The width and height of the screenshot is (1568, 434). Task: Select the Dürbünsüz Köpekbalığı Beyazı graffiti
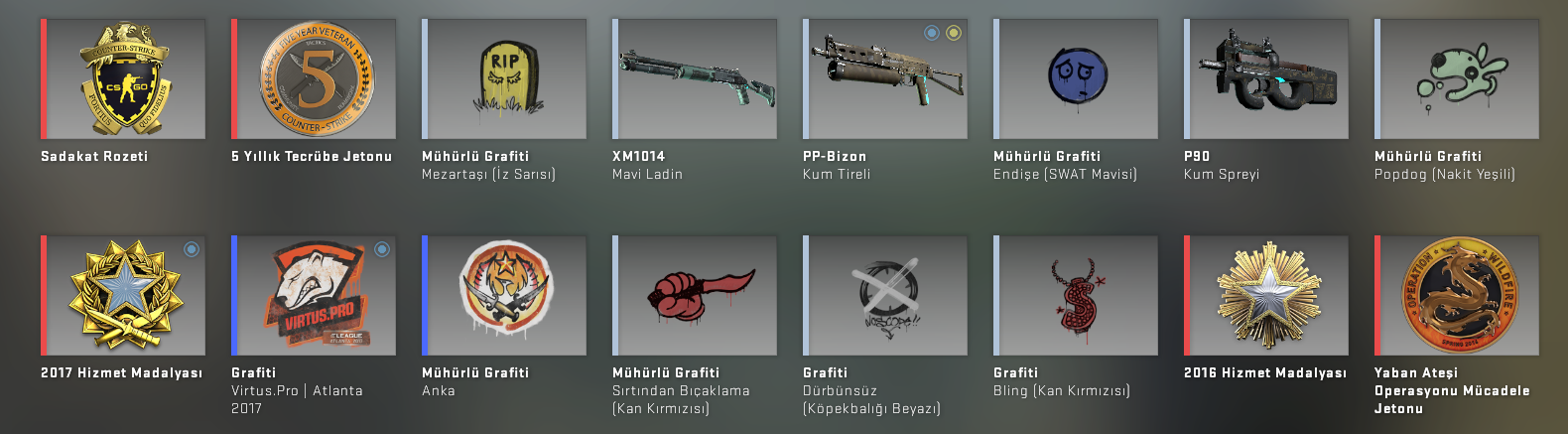(885, 296)
